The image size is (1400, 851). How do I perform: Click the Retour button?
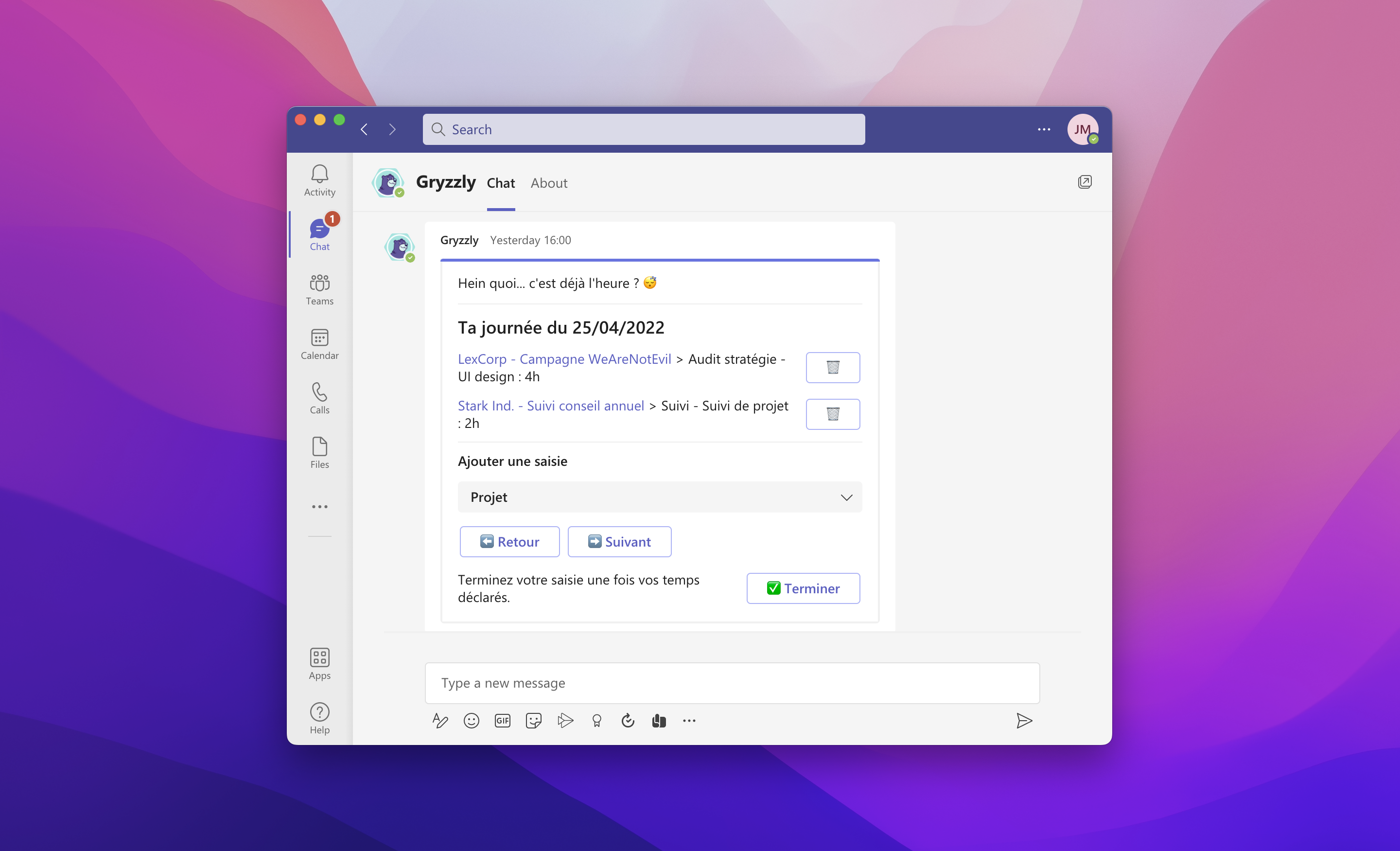[509, 542]
